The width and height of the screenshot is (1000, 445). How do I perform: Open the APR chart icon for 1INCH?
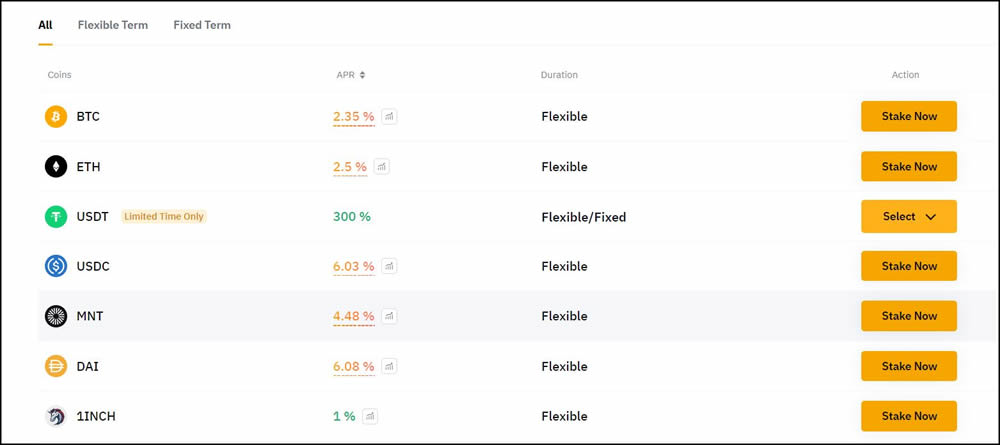pyautogui.click(x=370, y=416)
